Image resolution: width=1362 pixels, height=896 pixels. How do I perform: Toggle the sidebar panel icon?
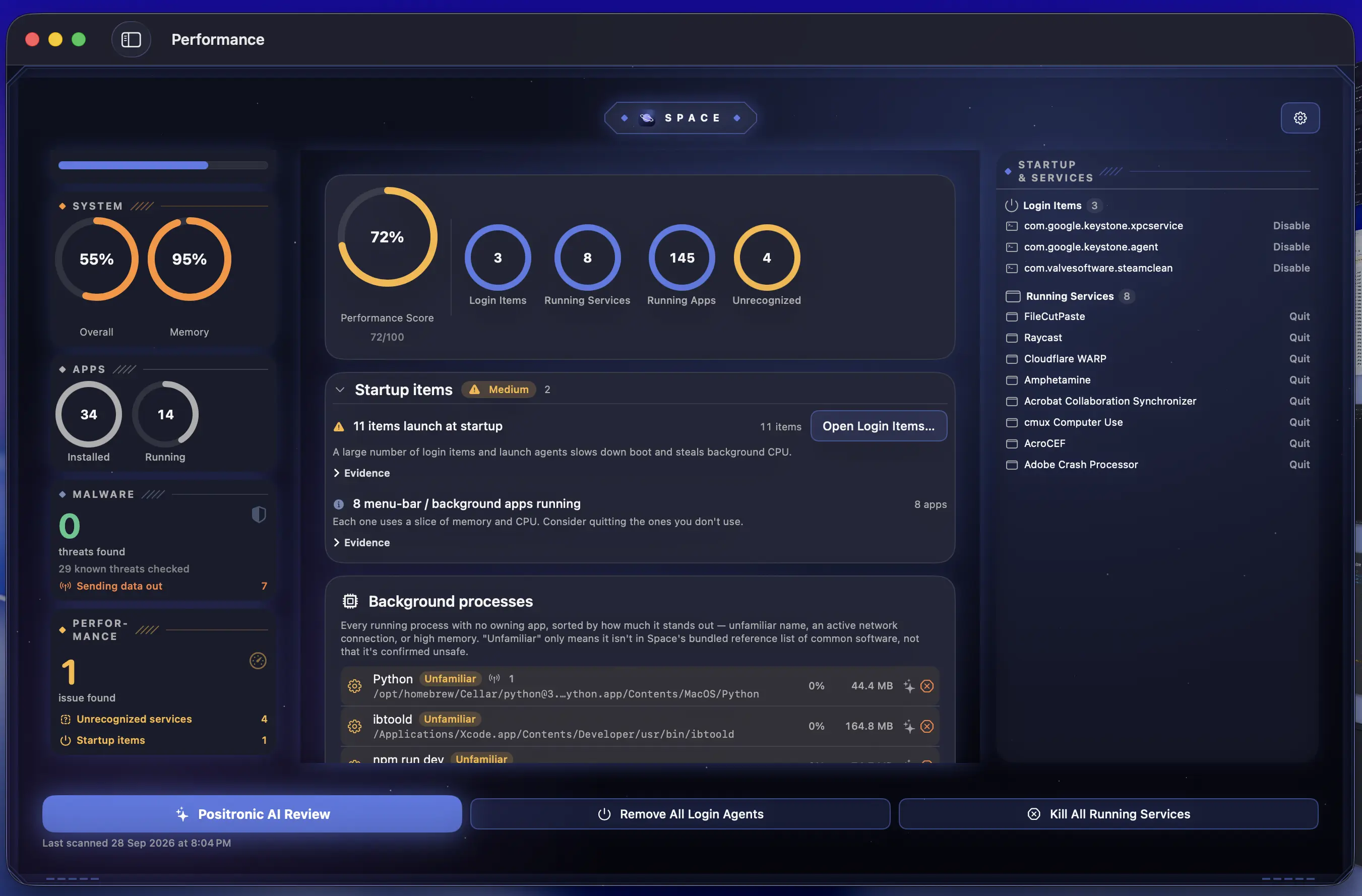click(x=131, y=39)
